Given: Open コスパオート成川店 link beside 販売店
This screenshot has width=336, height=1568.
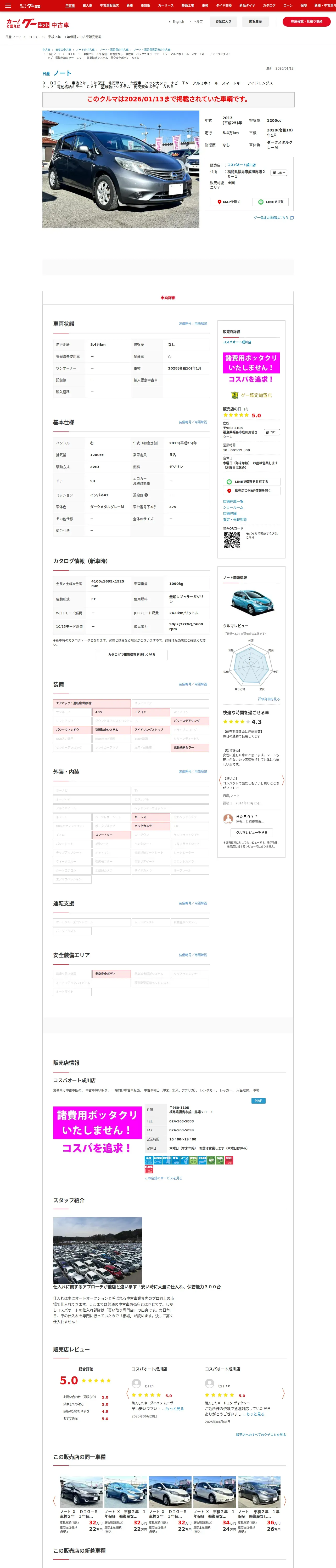Looking at the screenshot, I should point(242,165).
